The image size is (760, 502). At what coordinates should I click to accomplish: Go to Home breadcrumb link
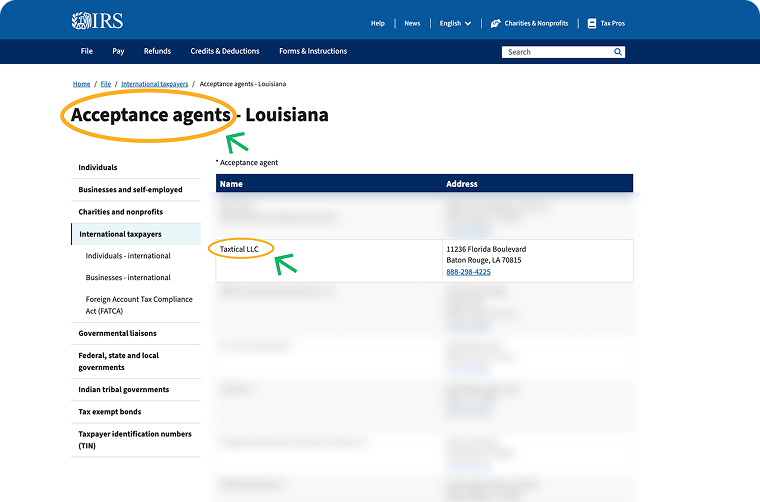pos(81,84)
